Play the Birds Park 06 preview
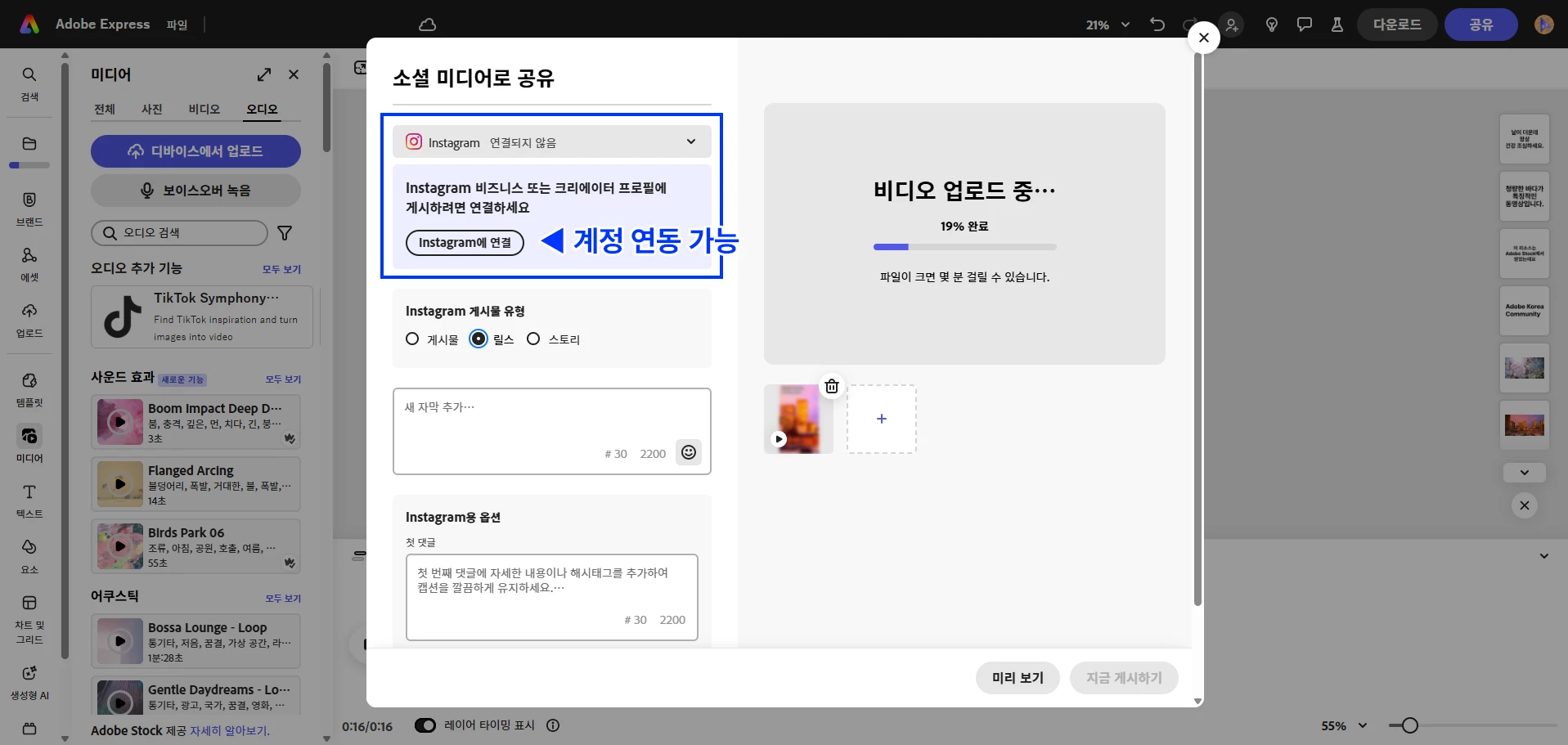 (120, 546)
